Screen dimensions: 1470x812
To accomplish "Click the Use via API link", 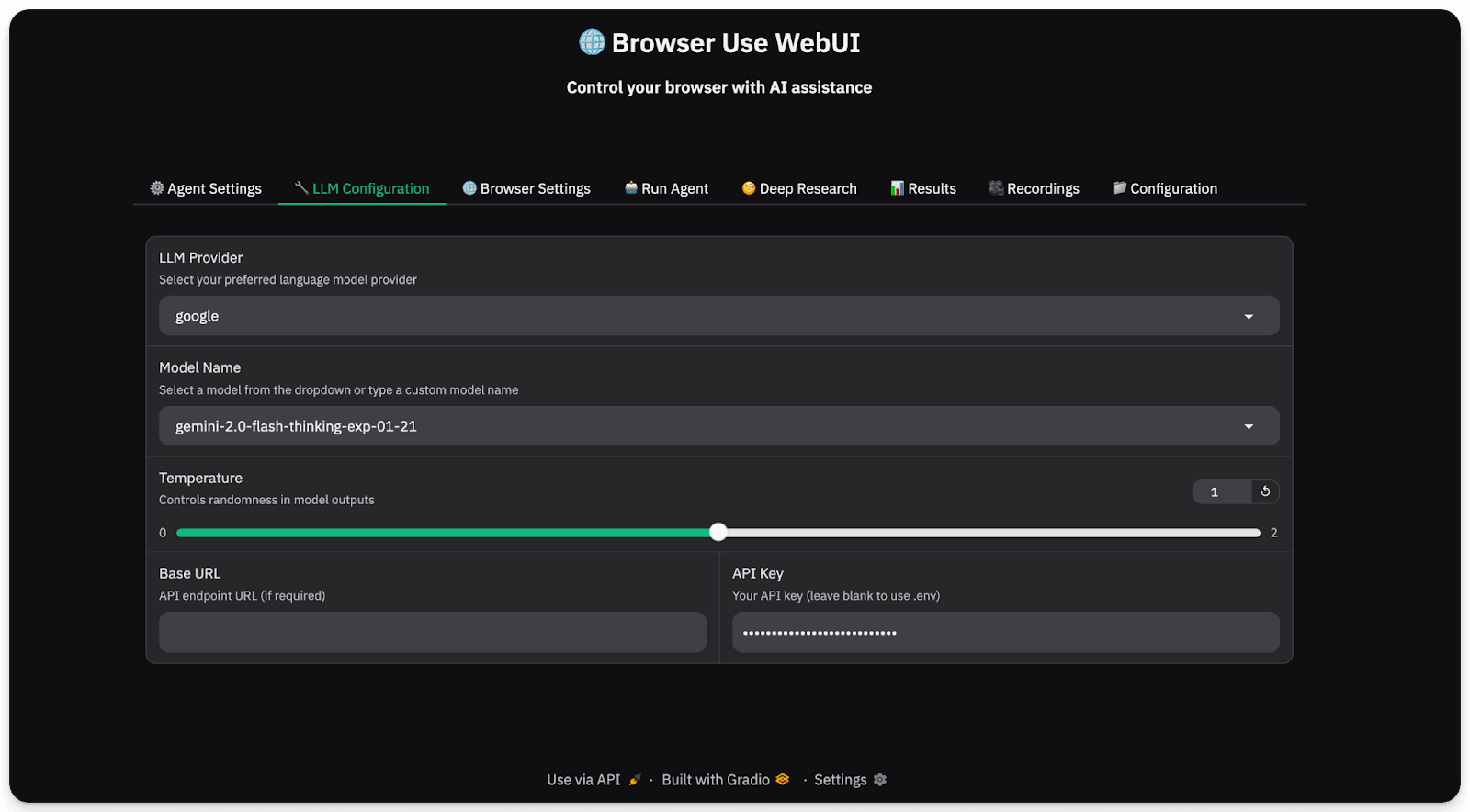I will pyautogui.click(x=584, y=780).
